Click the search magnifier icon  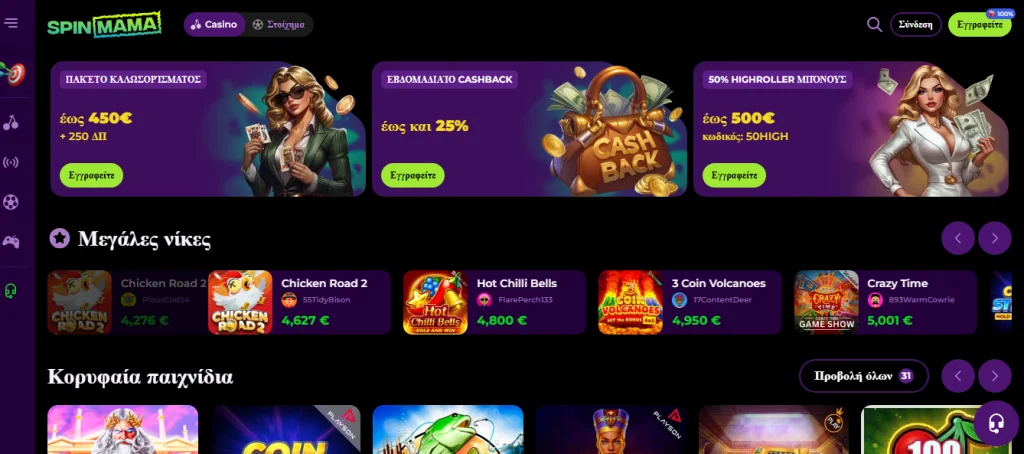tap(874, 25)
